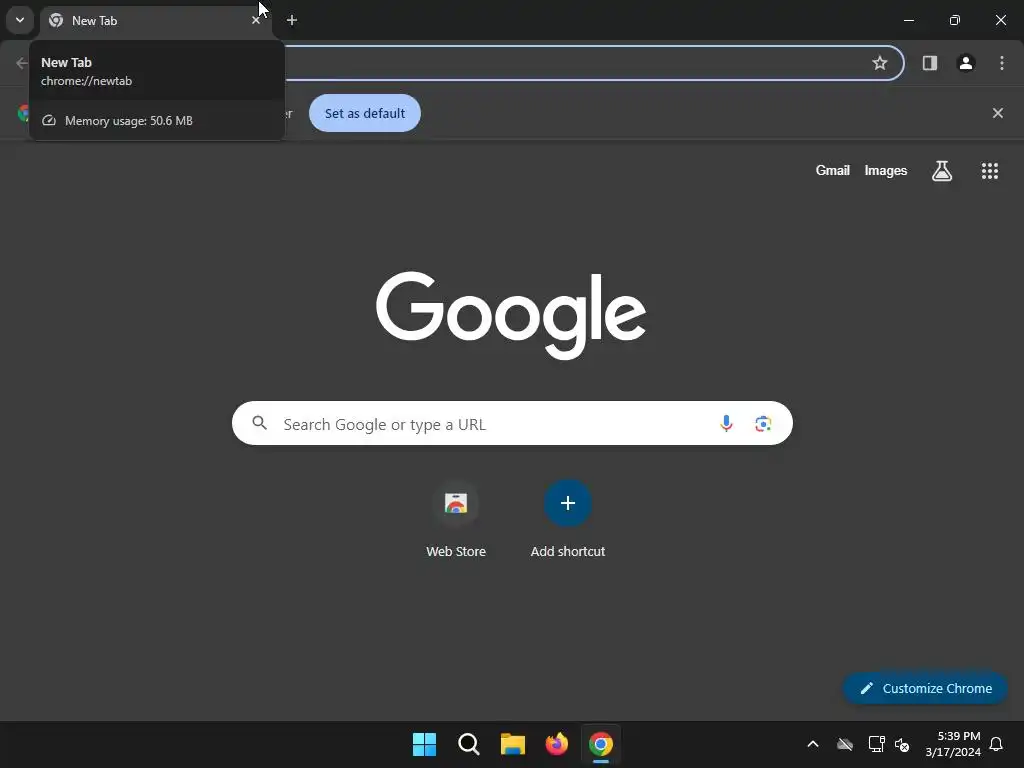Launch Firefox from the taskbar
This screenshot has width=1024, height=768.
coord(556,744)
